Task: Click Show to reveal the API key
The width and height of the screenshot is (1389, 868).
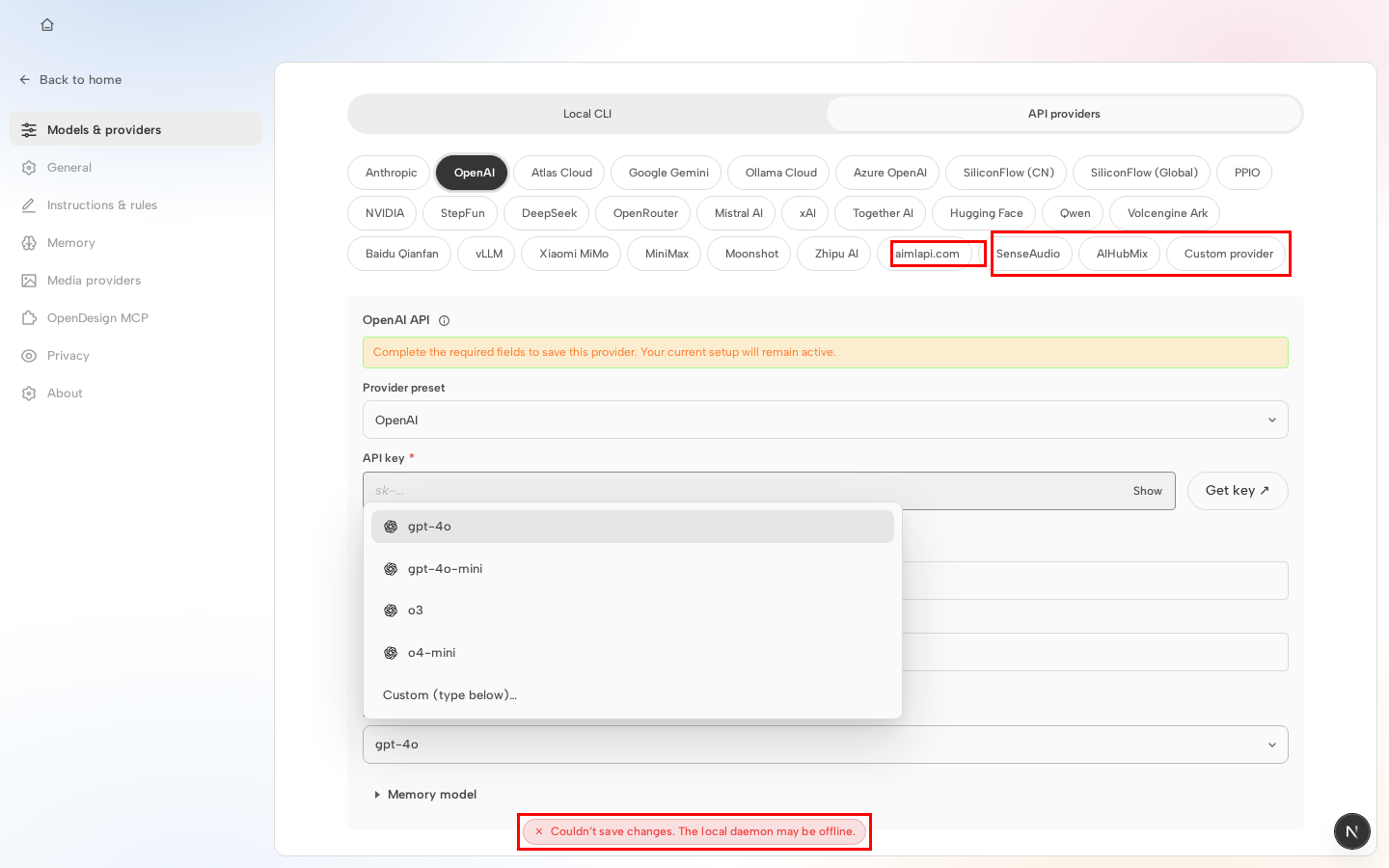Action: [1148, 491]
